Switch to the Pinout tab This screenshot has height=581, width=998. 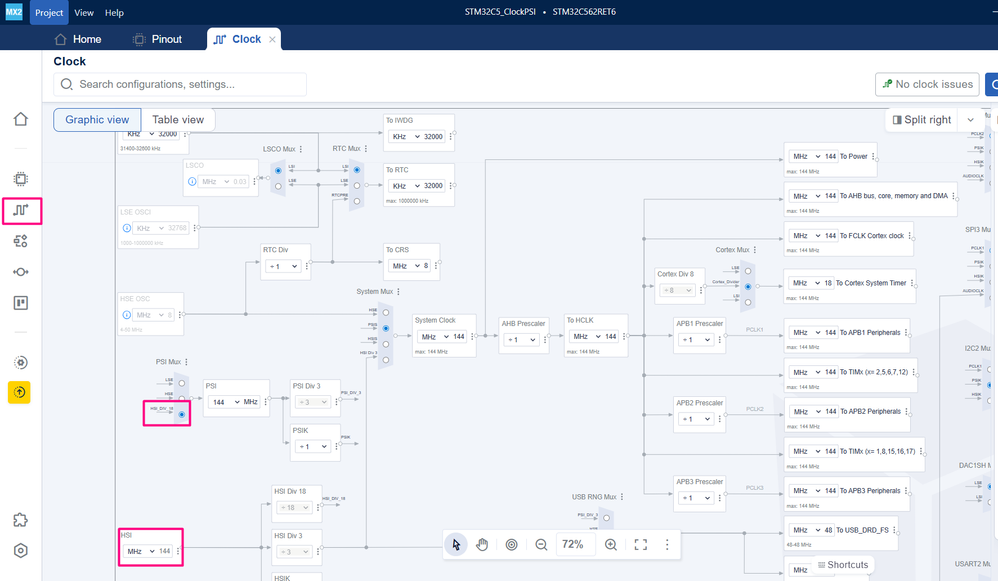point(157,39)
